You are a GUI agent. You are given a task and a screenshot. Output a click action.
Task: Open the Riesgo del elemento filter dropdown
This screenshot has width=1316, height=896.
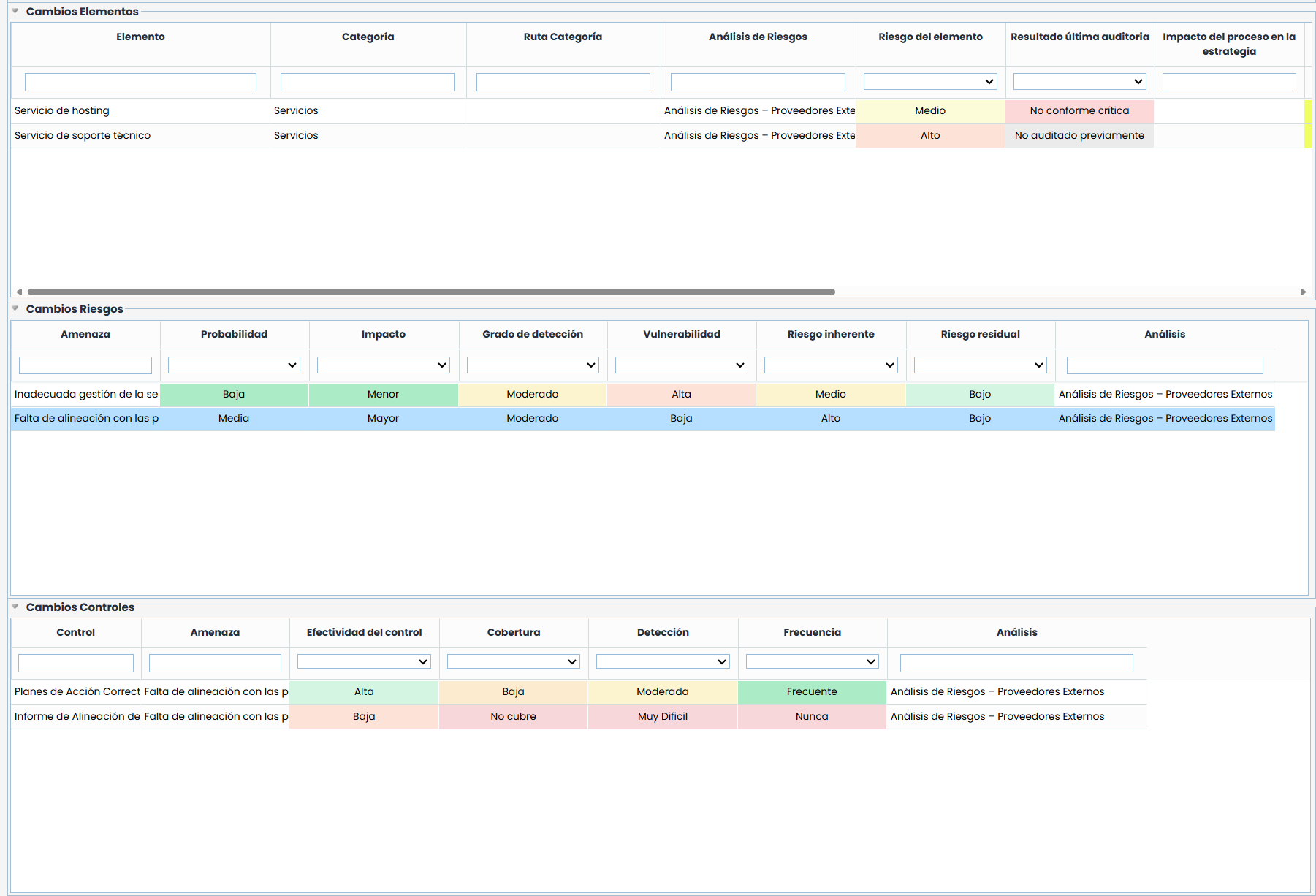pos(929,82)
